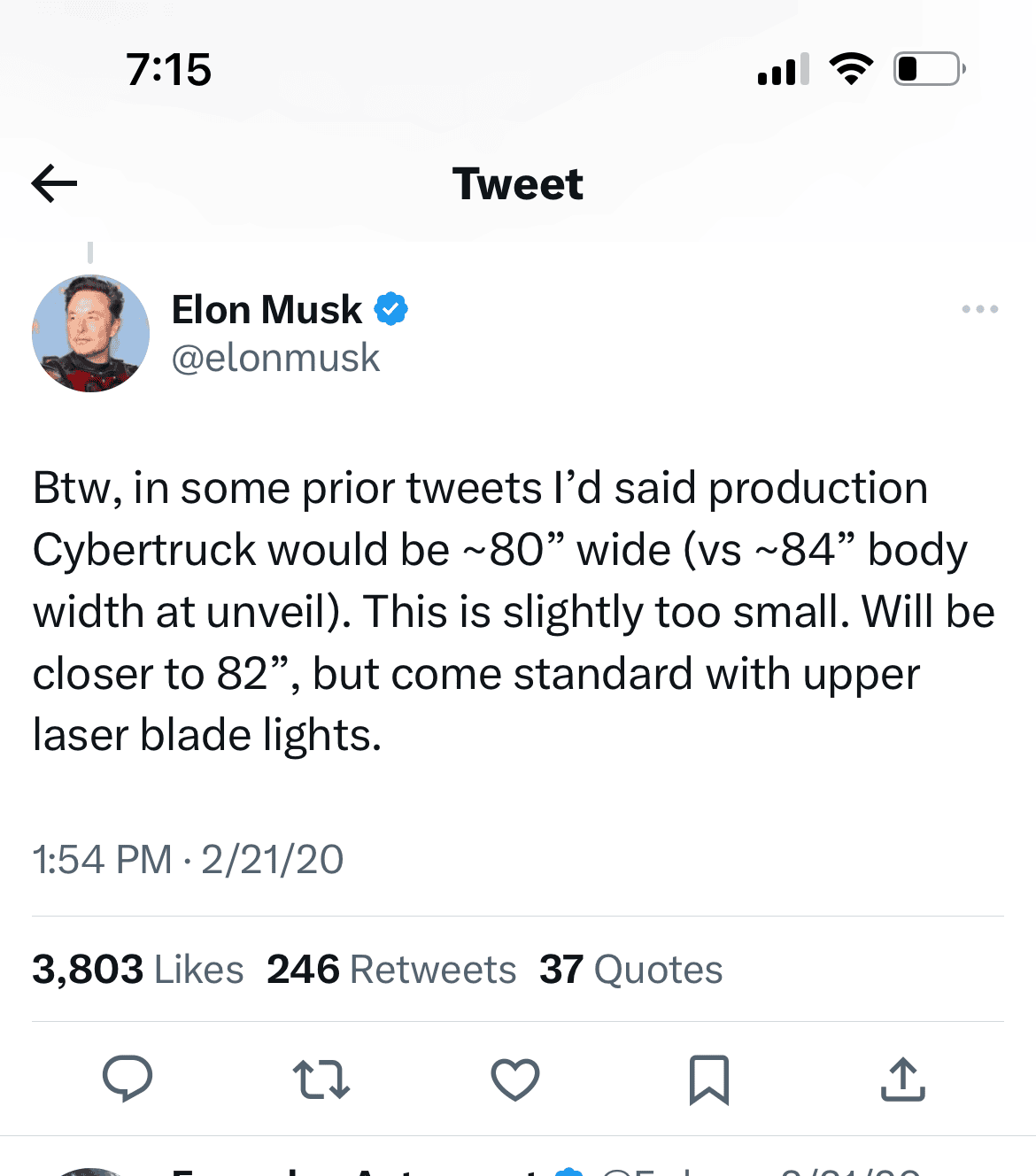Tap the battery indicator in status bar
Viewport: 1036px width, 1176px height.
[x=929, y=68]
